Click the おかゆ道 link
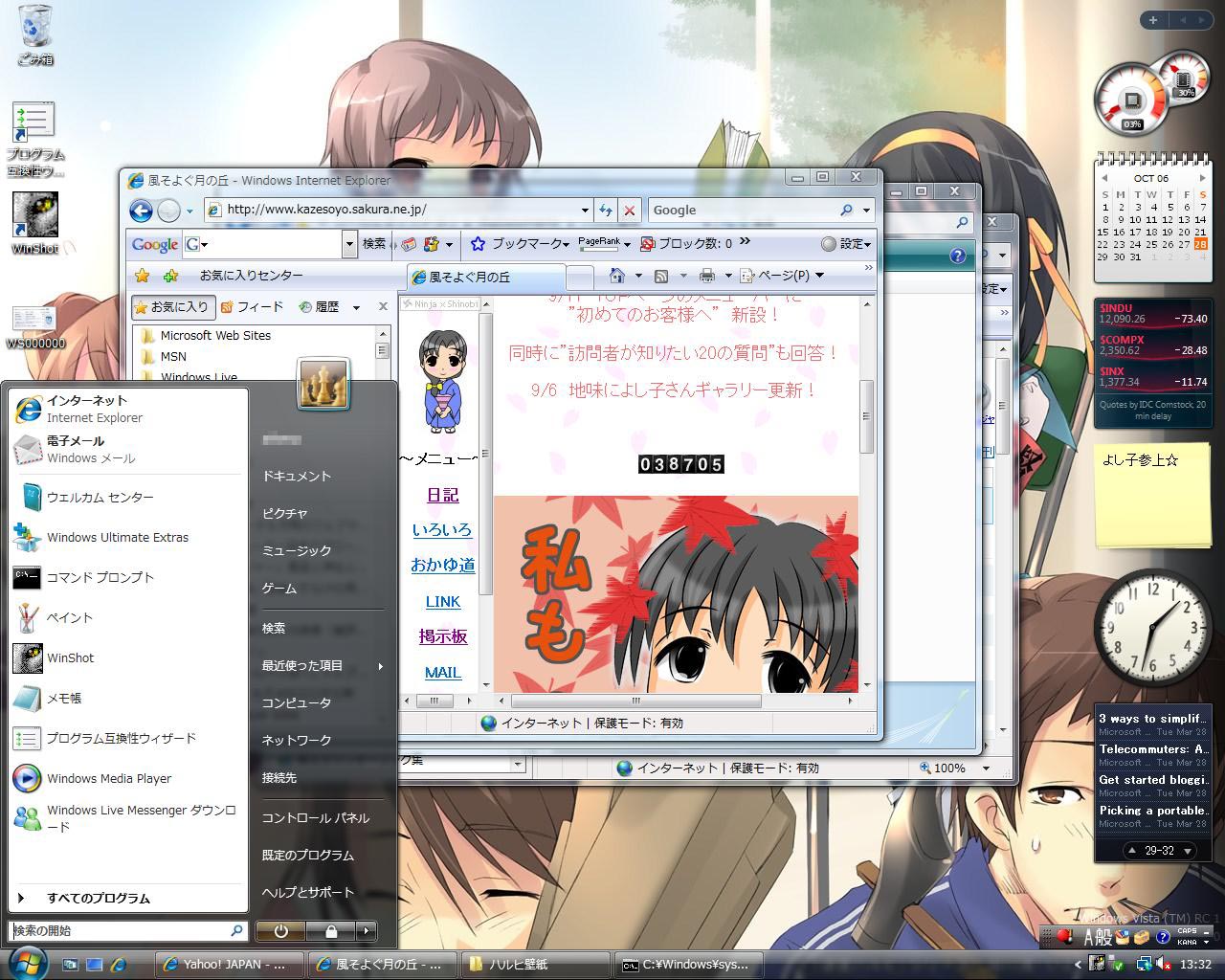 point(443,565)
